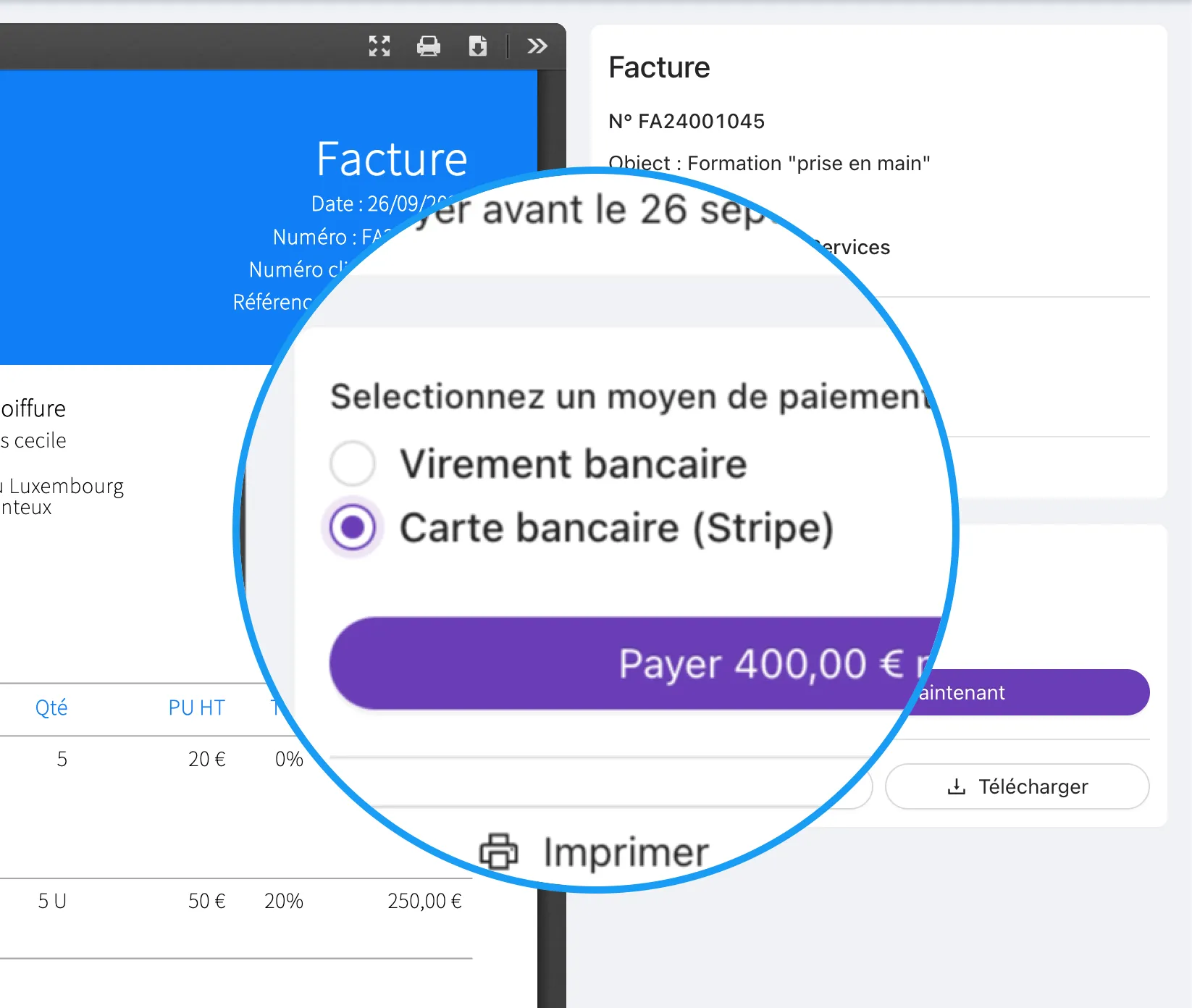Click the 20% tax rate cell
Viewport: 1192px width, 1008px height.
[x=284, y=901]
